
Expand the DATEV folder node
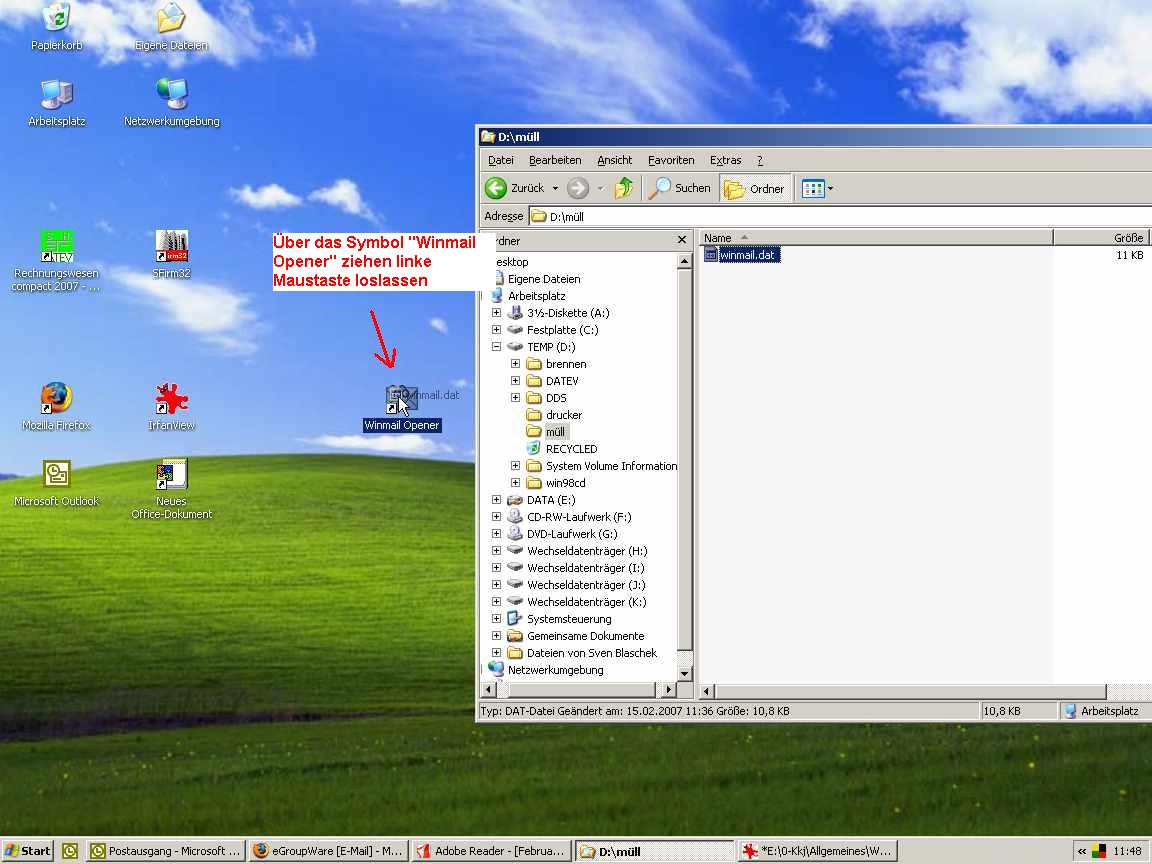point(515,381)
